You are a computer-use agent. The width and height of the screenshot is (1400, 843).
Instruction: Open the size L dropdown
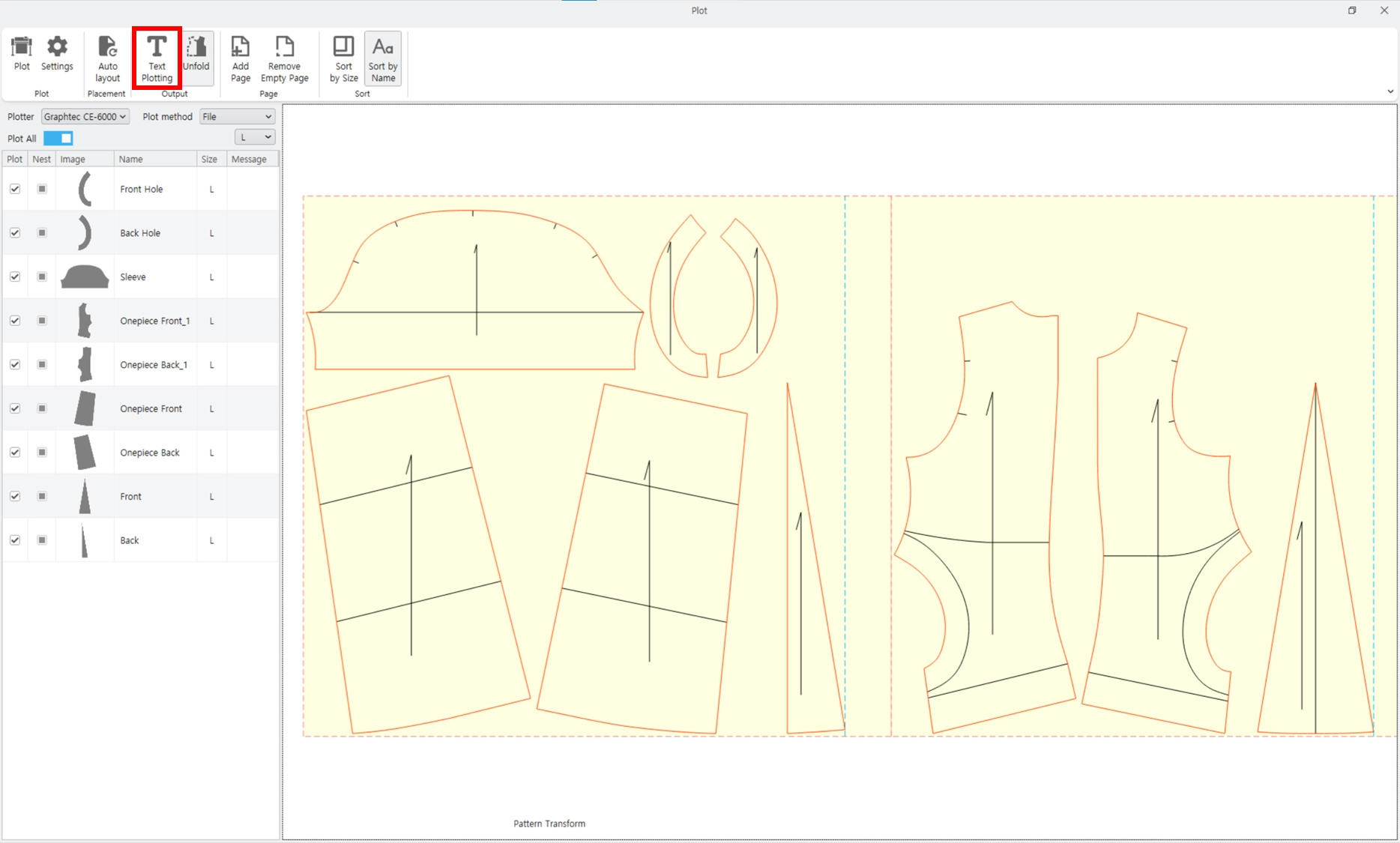click(x=255, y=137)
